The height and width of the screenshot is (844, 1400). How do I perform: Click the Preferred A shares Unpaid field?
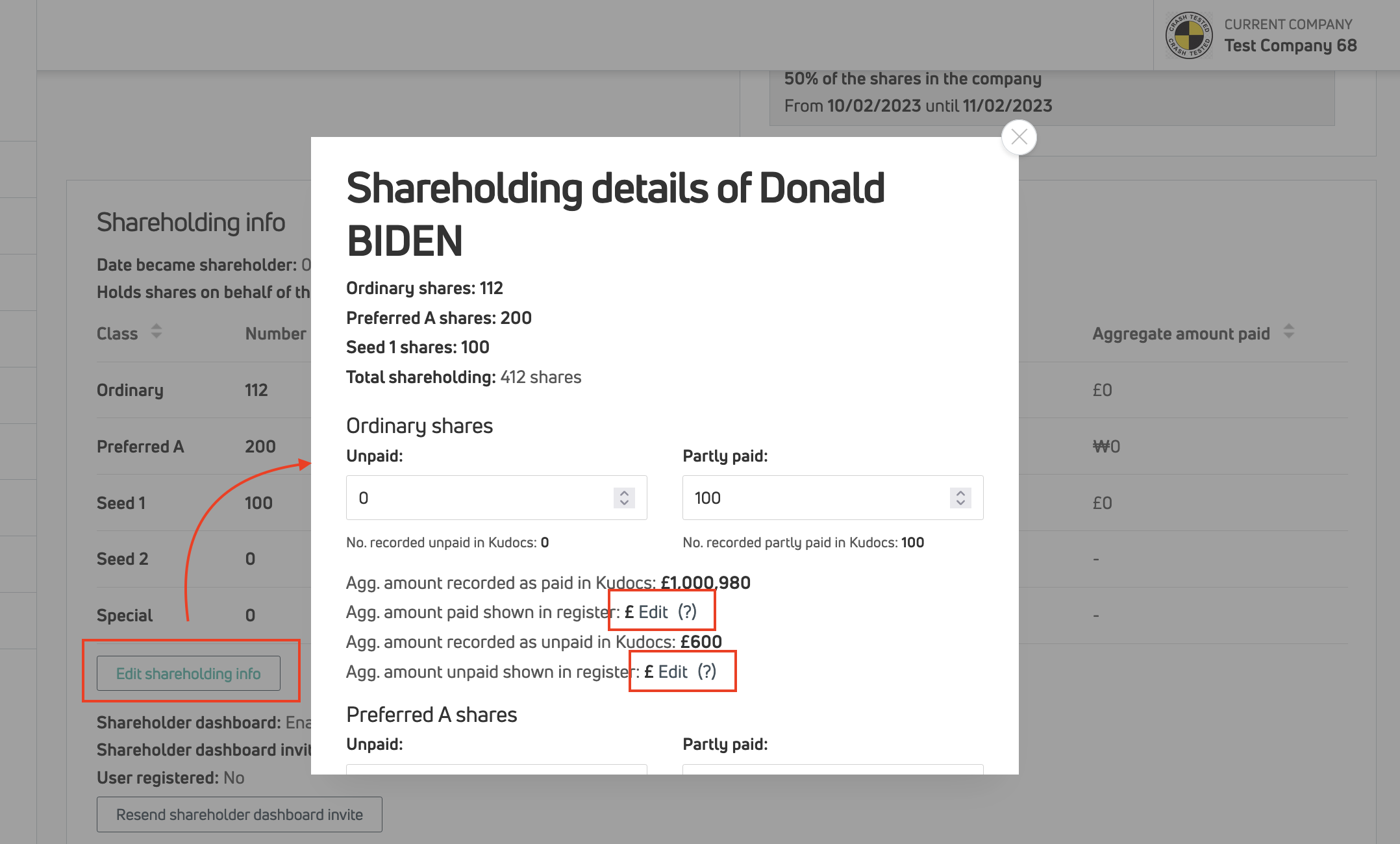pyautogui.click(x=496, y=769)
